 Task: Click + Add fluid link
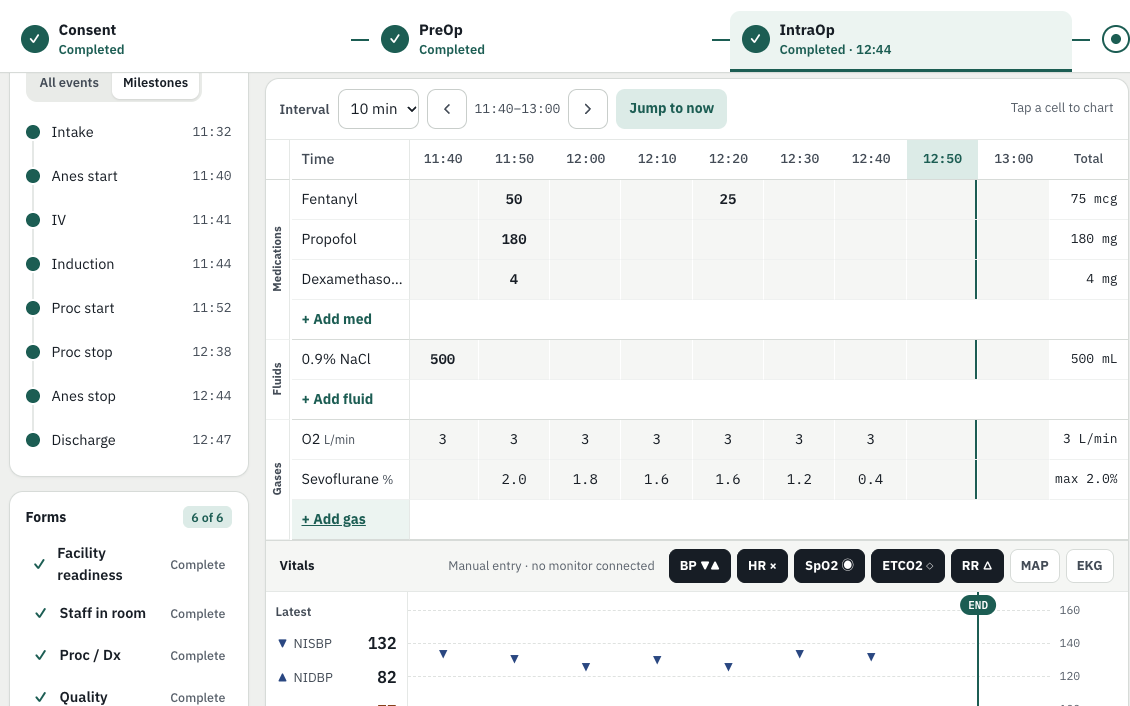337,399
